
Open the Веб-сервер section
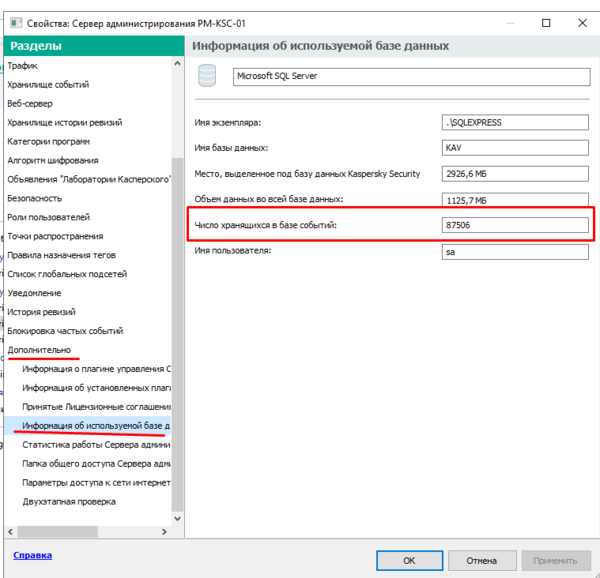click(30, 104)
